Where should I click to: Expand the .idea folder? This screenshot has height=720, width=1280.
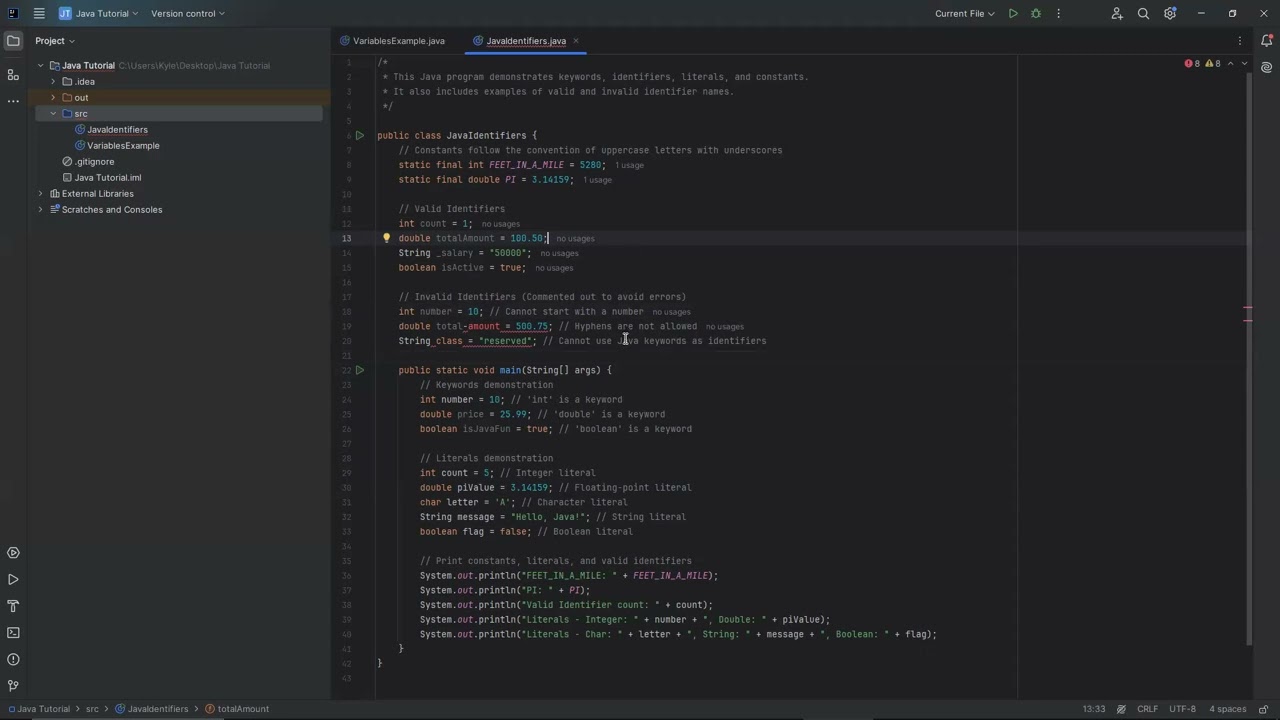(x=53, y=82)
